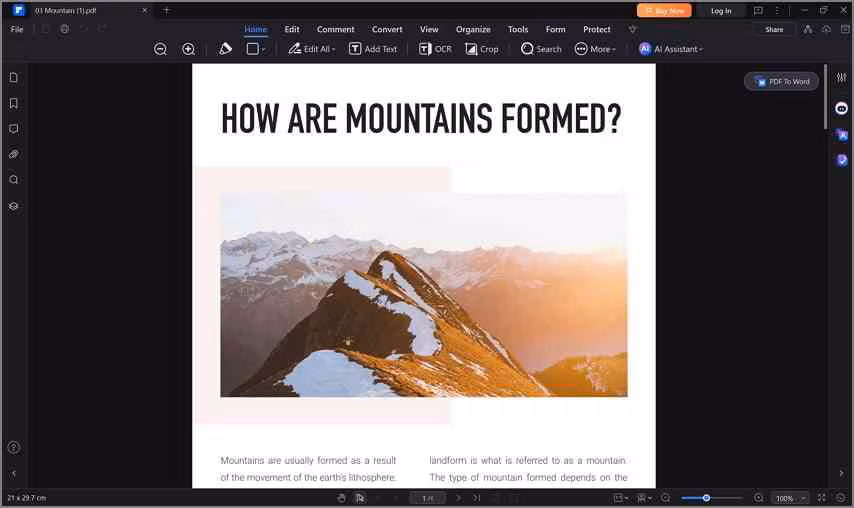The height and width of the screenshot is (508, 854).
Task: Open the AI Assistant dropdown
Action: pyautogui.click(x=671, y=49)
